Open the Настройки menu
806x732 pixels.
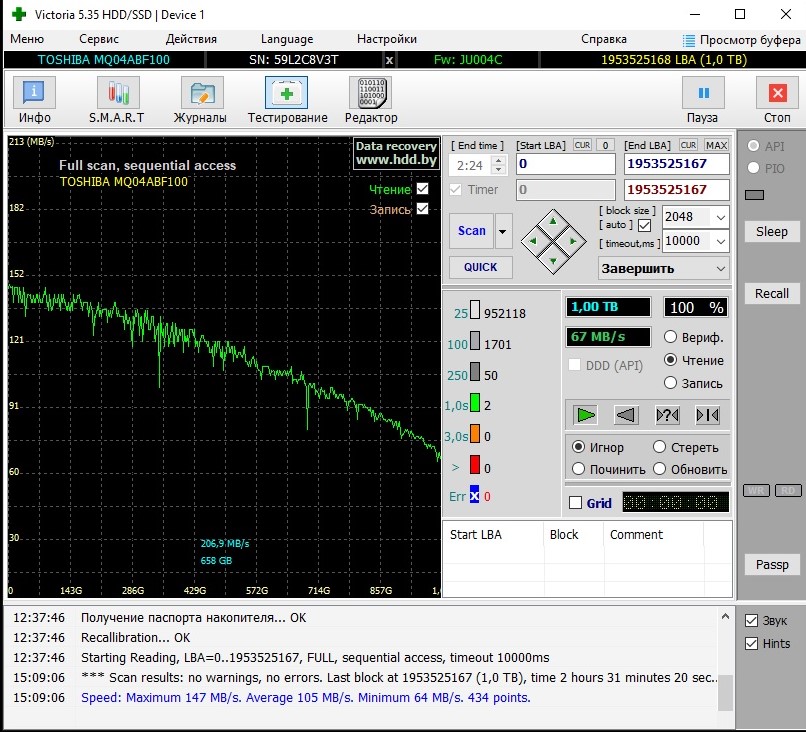pos(386,39)
